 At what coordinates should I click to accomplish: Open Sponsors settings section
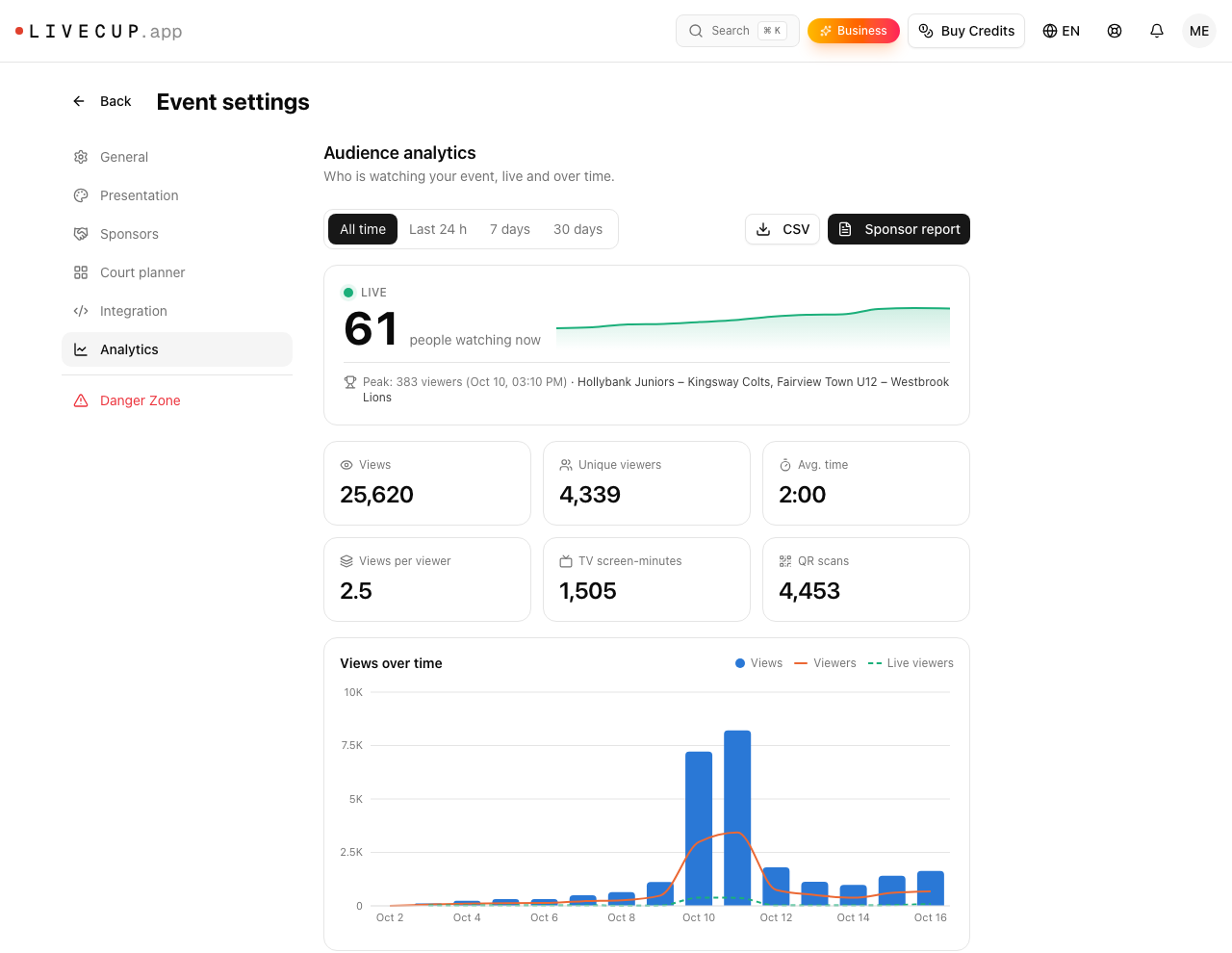point(177,234)
